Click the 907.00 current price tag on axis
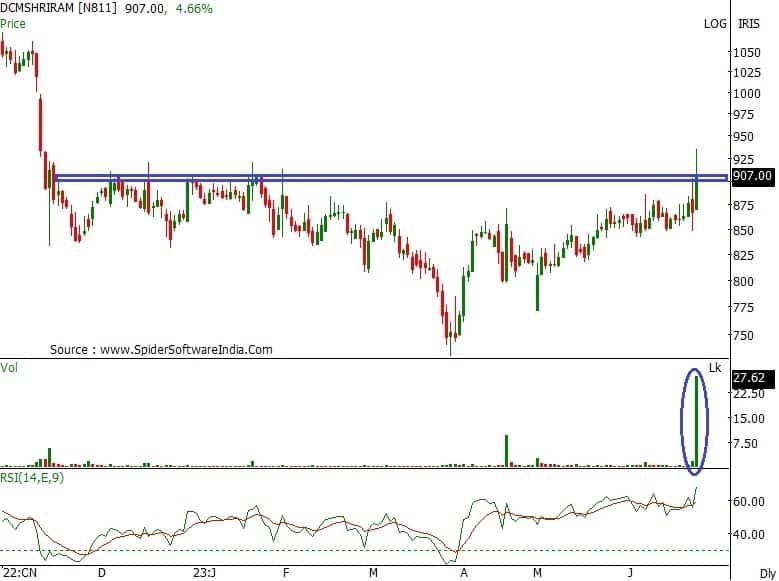Image resolution: width=779 pixels, height=581 pixels. point(752,176)
